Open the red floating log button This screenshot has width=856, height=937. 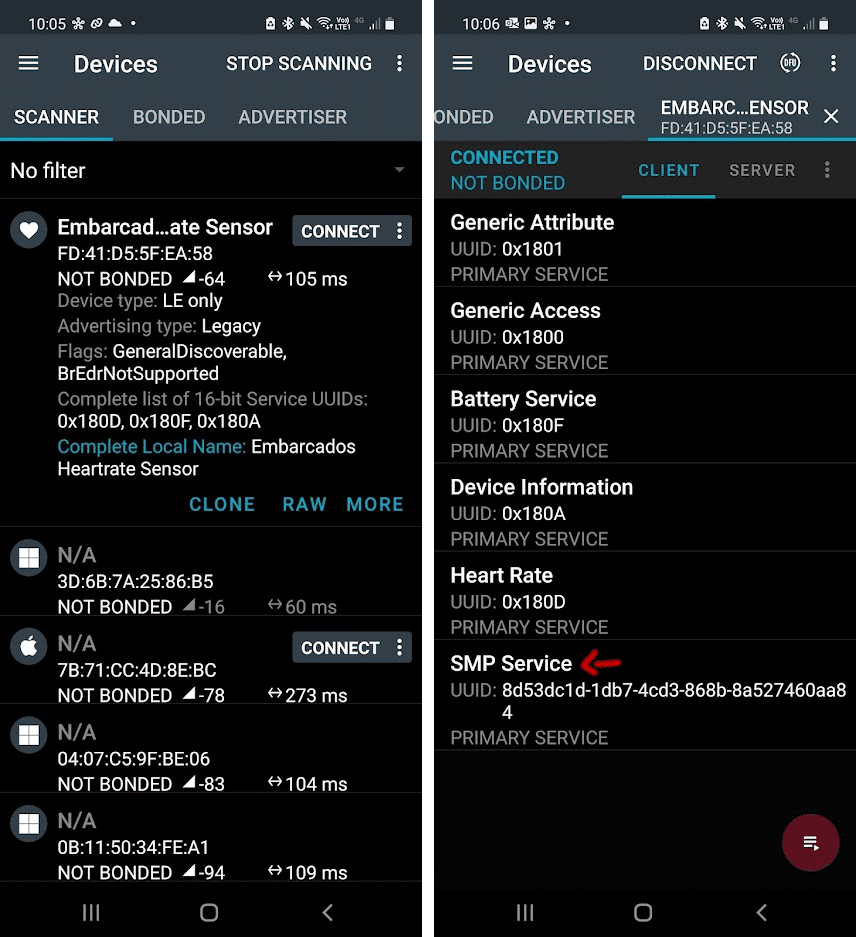811,843
